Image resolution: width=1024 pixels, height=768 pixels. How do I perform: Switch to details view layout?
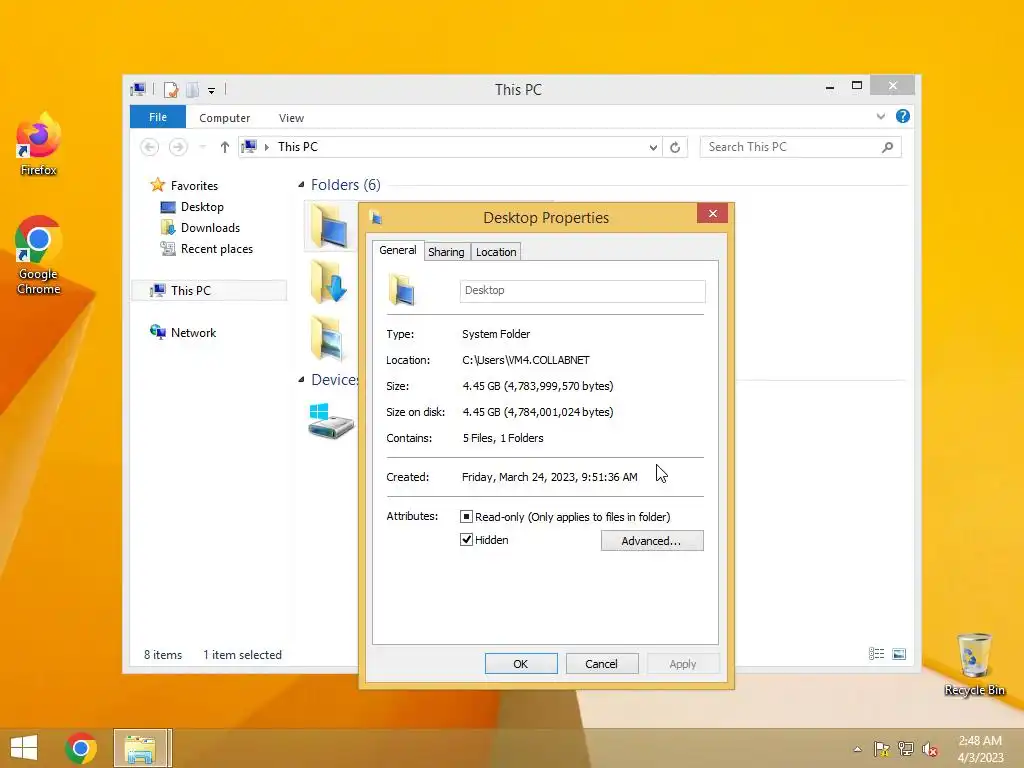[x=876, y=654]
